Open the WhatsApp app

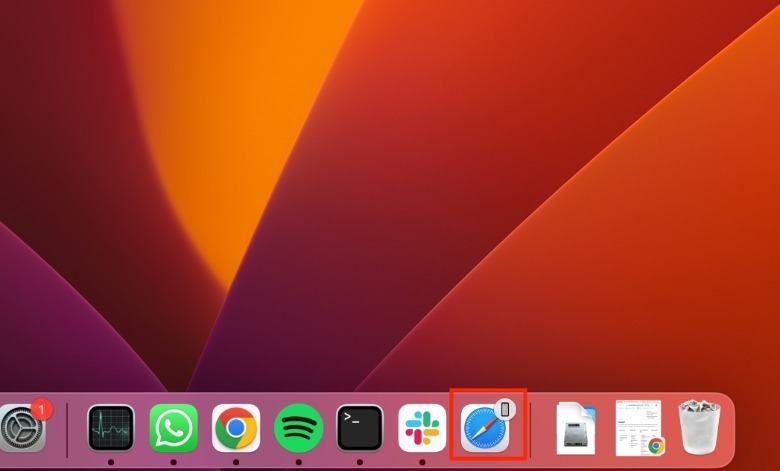point(173,428)
